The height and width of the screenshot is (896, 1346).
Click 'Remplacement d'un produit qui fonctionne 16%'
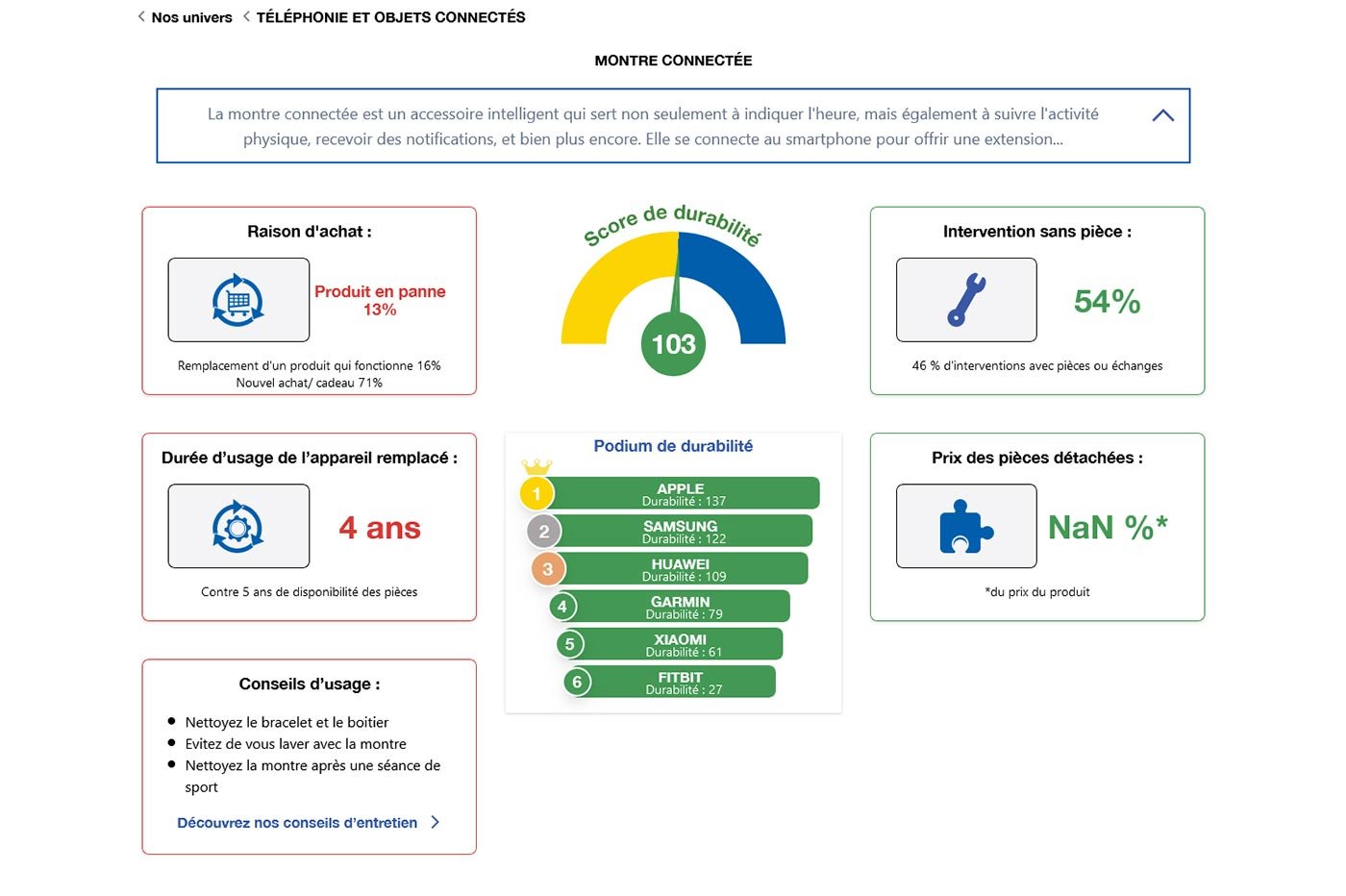point(309,365)
